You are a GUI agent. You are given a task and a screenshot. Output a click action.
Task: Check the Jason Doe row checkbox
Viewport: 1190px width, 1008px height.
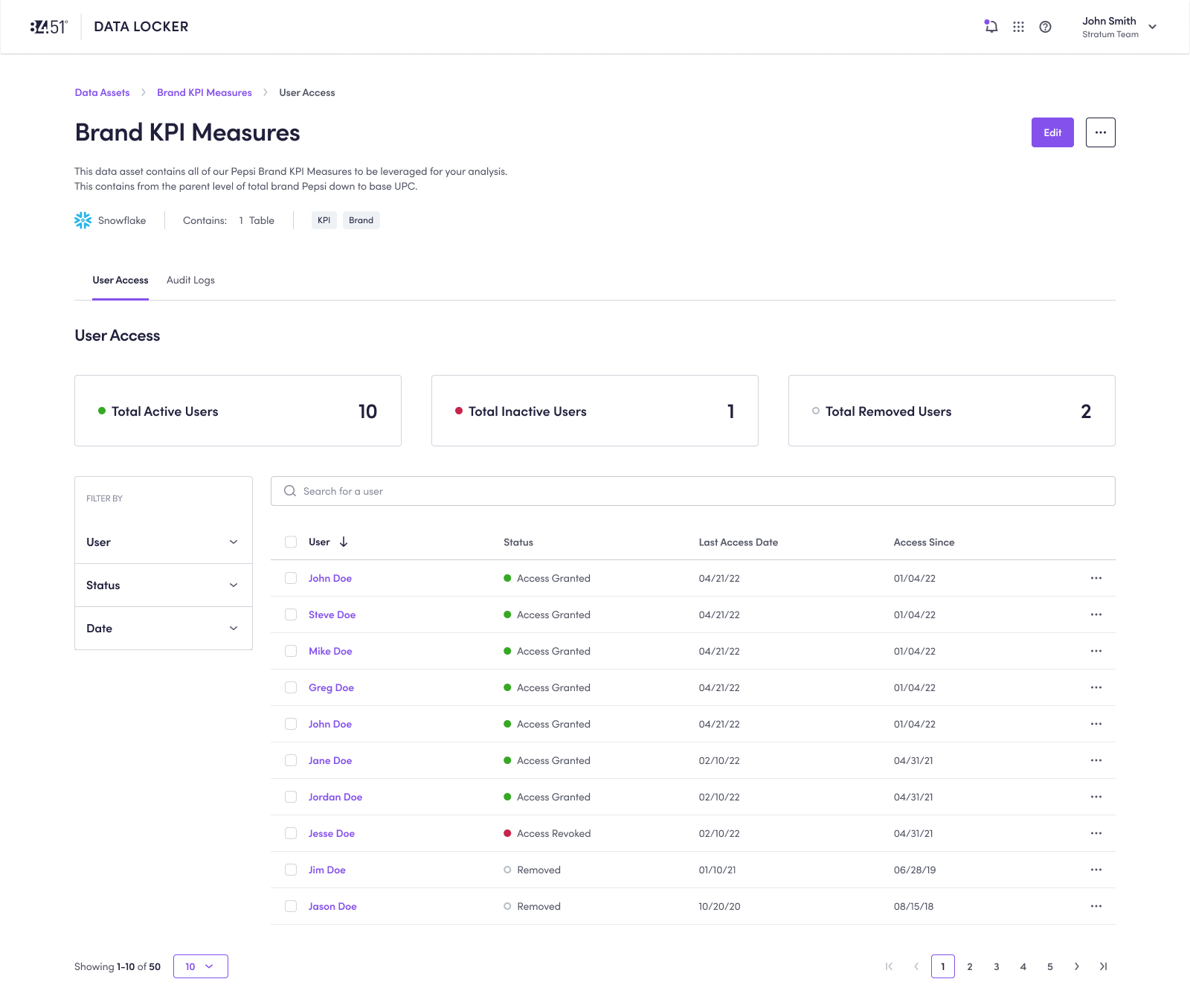point(291,906)
